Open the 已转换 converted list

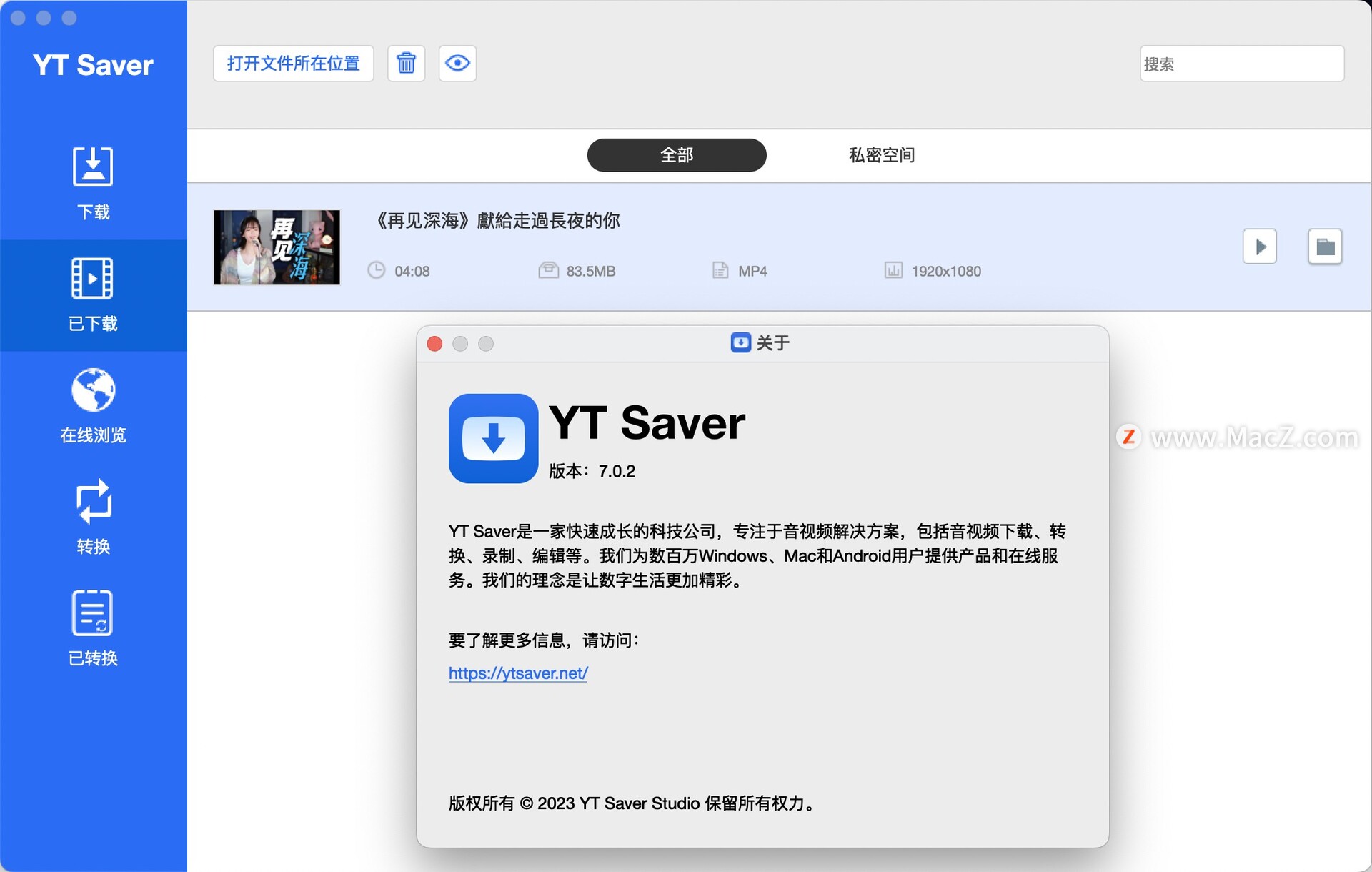pyautogui.click(x=93, y=629)
